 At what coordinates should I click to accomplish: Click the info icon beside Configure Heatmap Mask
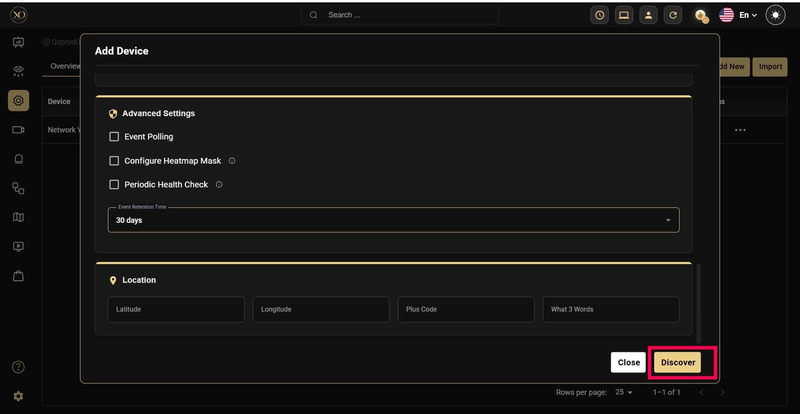pyautogui.click(x=232, y=160)
